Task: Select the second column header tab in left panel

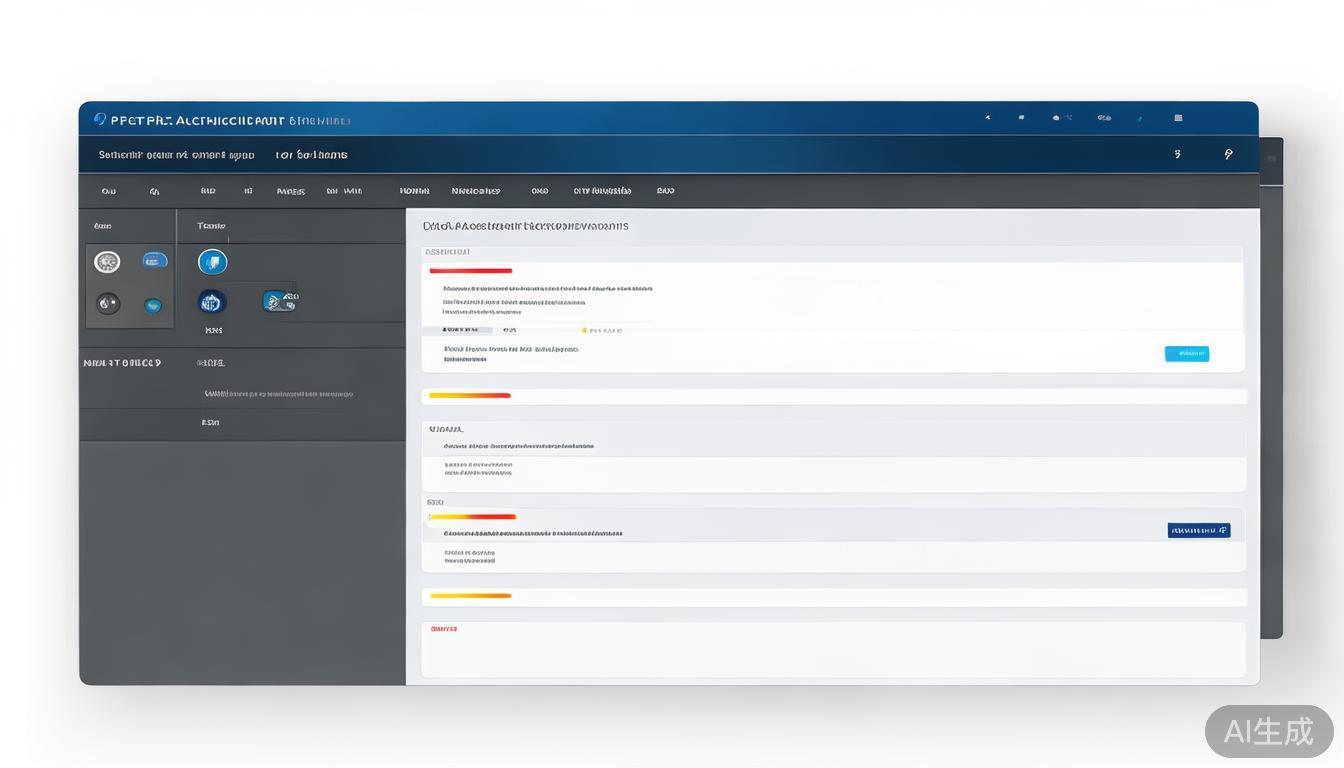Action: (211, 226)
